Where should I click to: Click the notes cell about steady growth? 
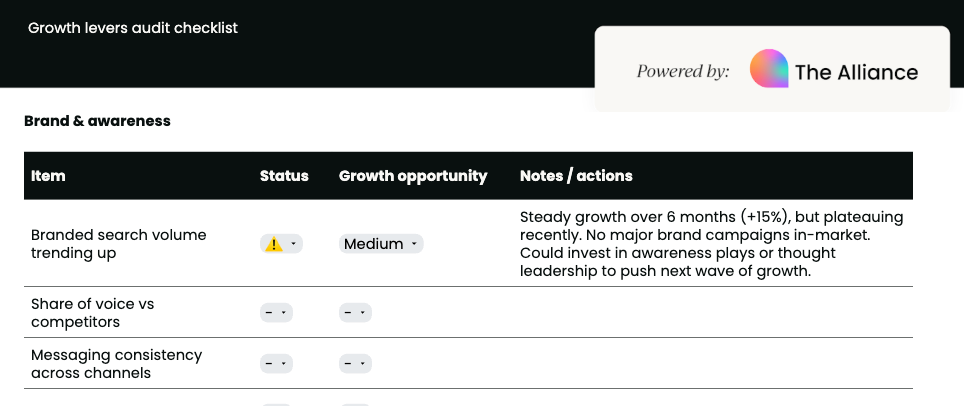(x=711, y=244)
